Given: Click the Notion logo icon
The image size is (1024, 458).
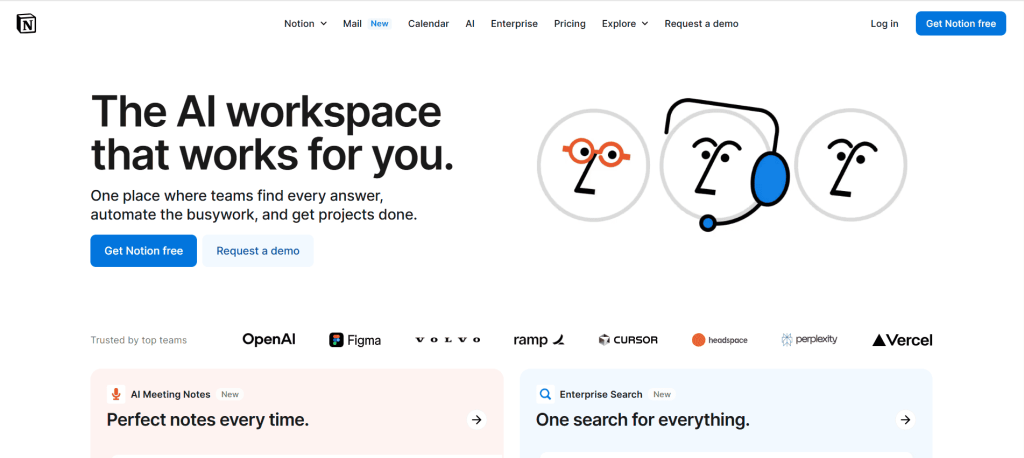Looking at the screenshot, I should click(x=26, y=23).
